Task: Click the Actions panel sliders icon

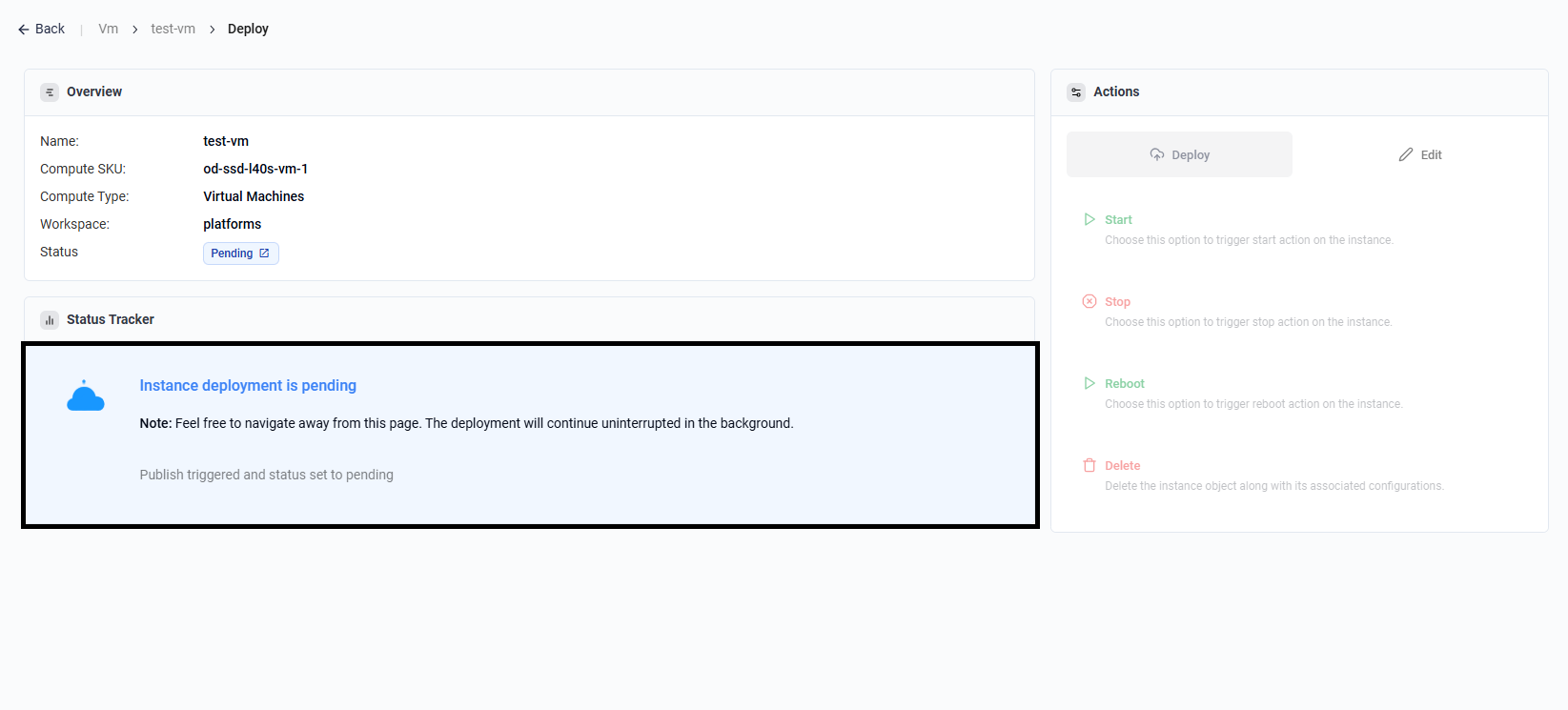Action: 1076,92
